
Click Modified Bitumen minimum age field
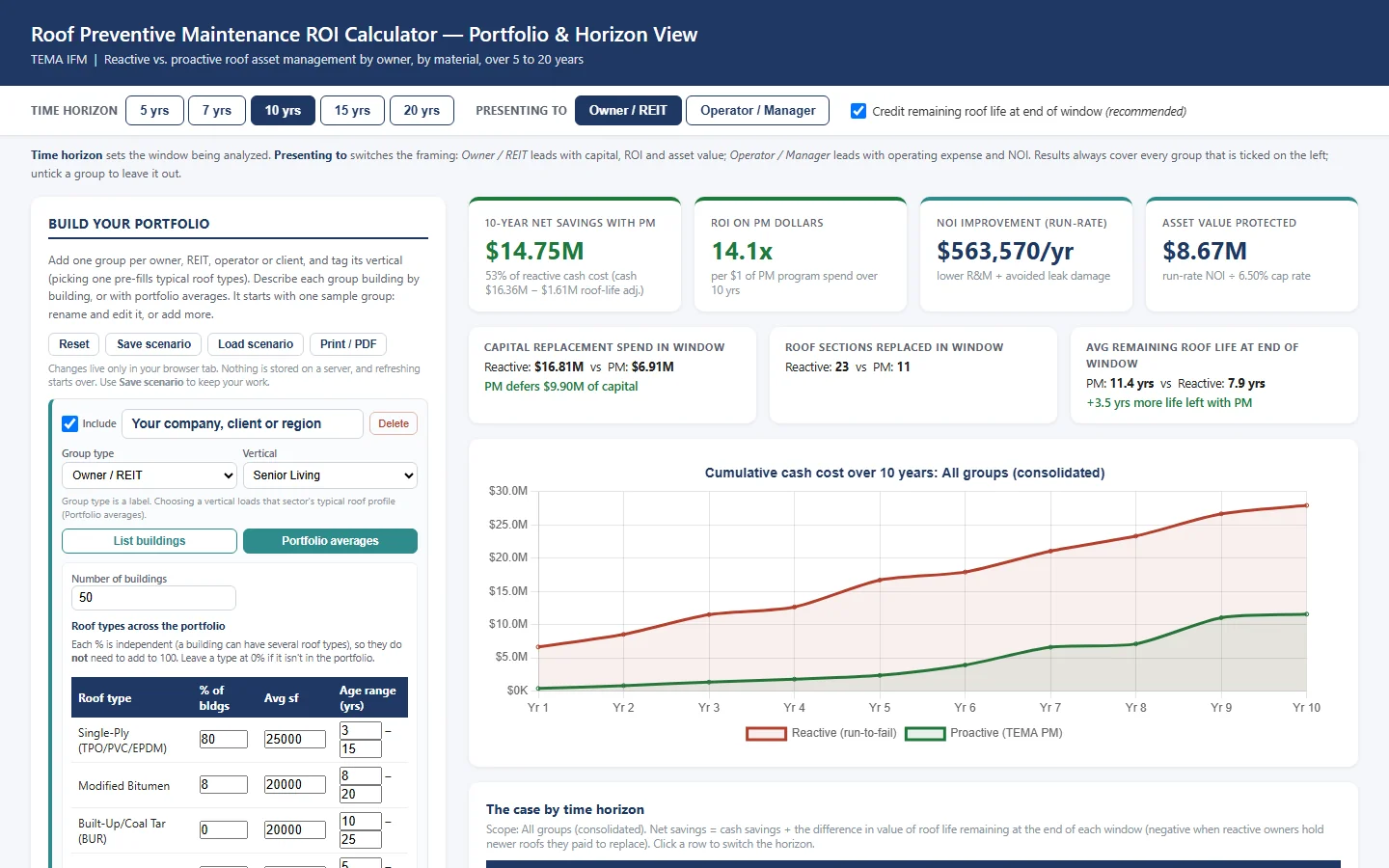(x=361, y=776)
